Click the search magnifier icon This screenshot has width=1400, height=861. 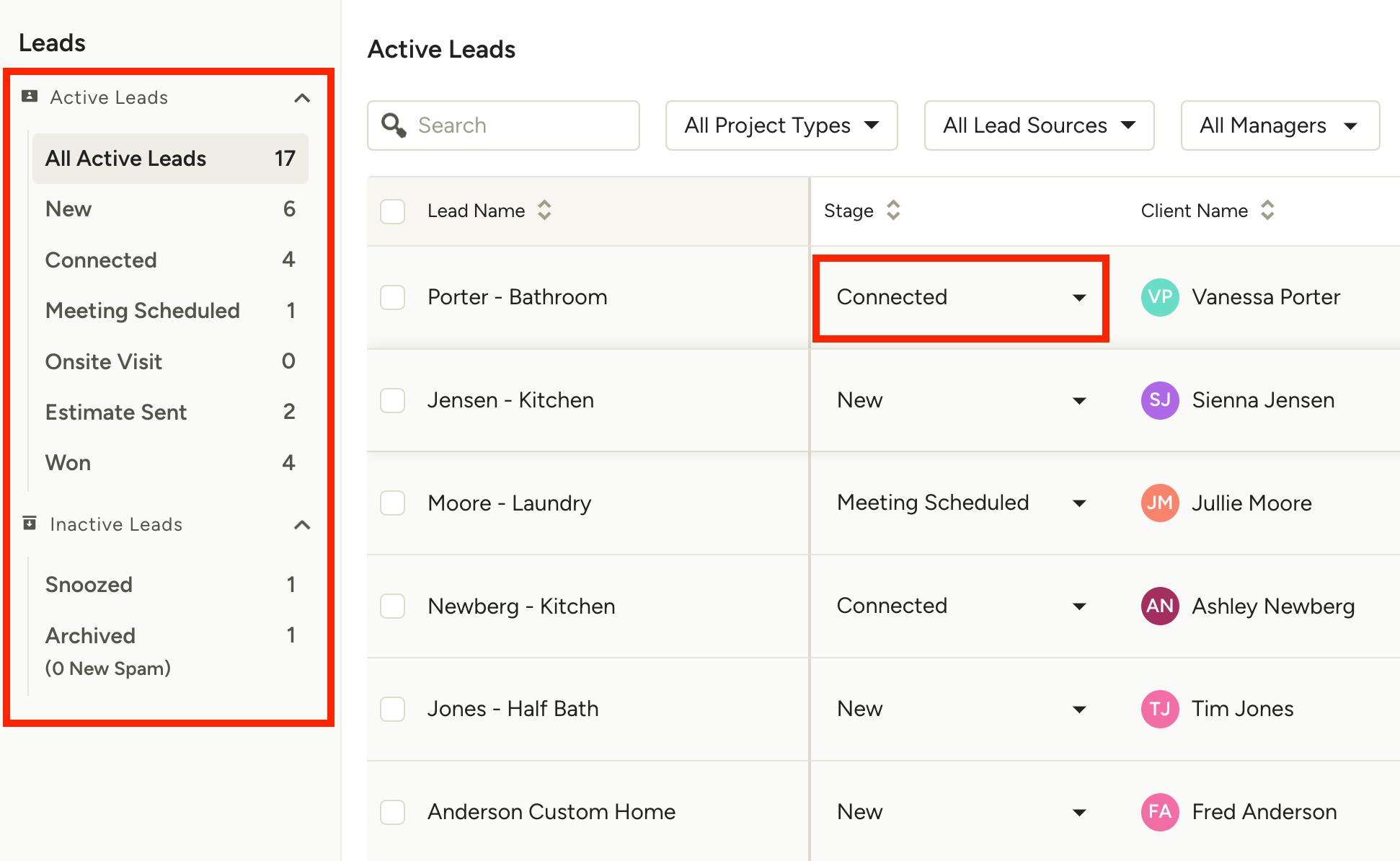(x=394, y=125)
